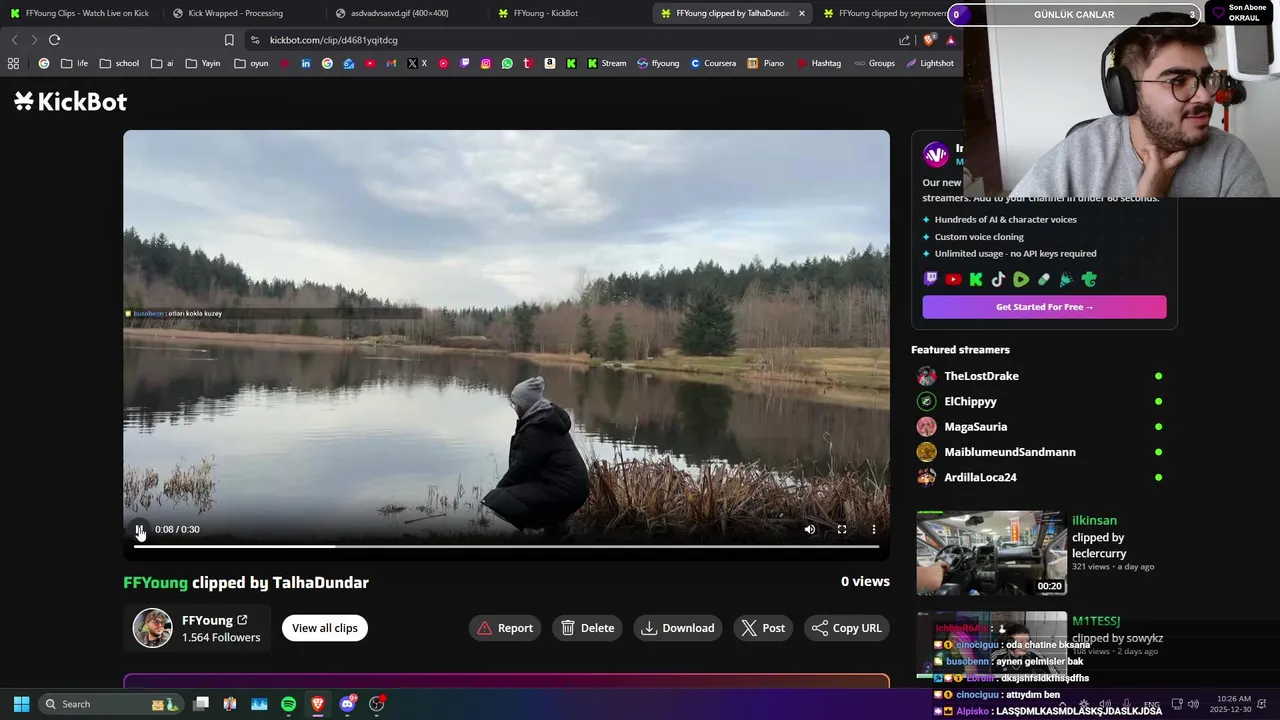Open the video player more options menu
Image resolution: width=1280 pixels, height=720 pixels.
[x=874, y=529]
